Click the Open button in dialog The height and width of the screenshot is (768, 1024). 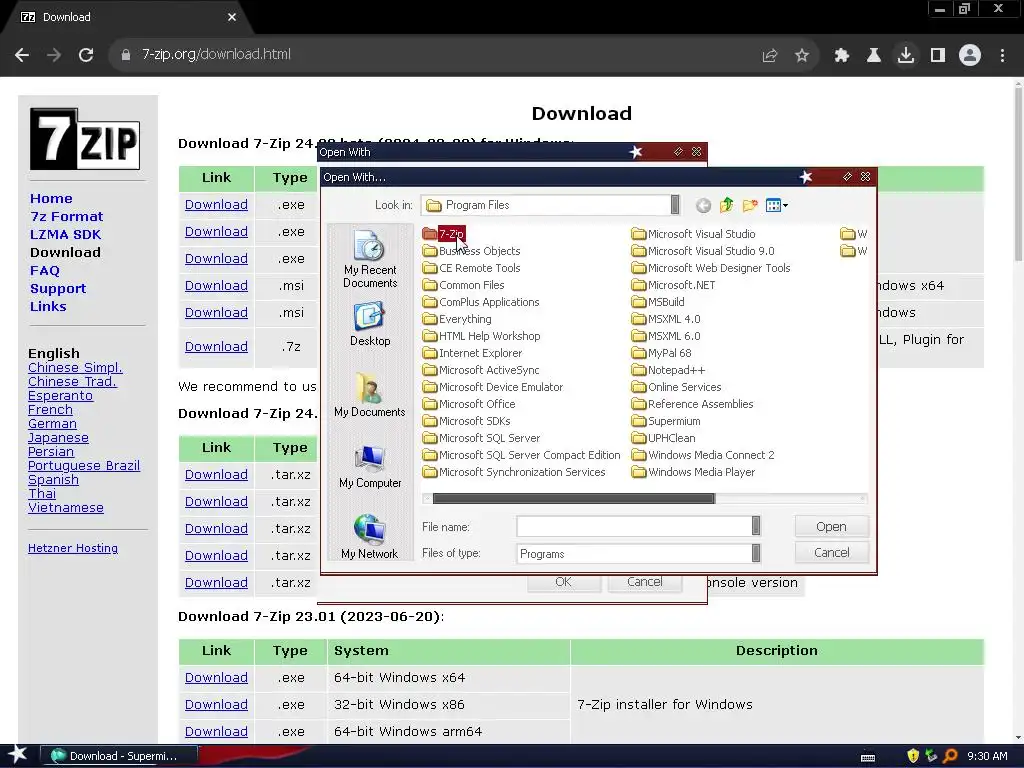(x=831, y=526)
